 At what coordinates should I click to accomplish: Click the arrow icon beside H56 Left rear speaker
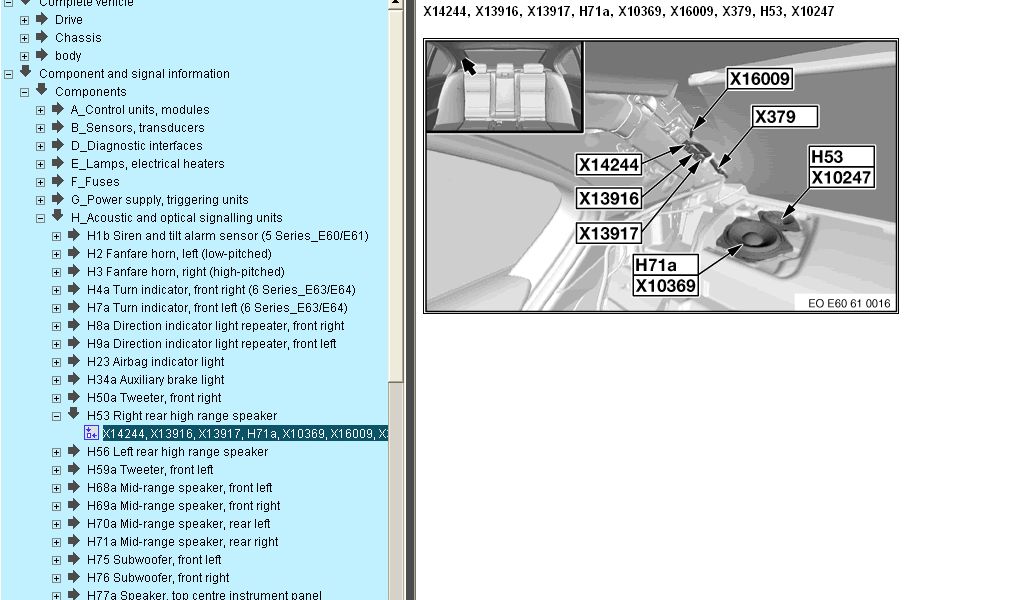[x=74, y=451]
